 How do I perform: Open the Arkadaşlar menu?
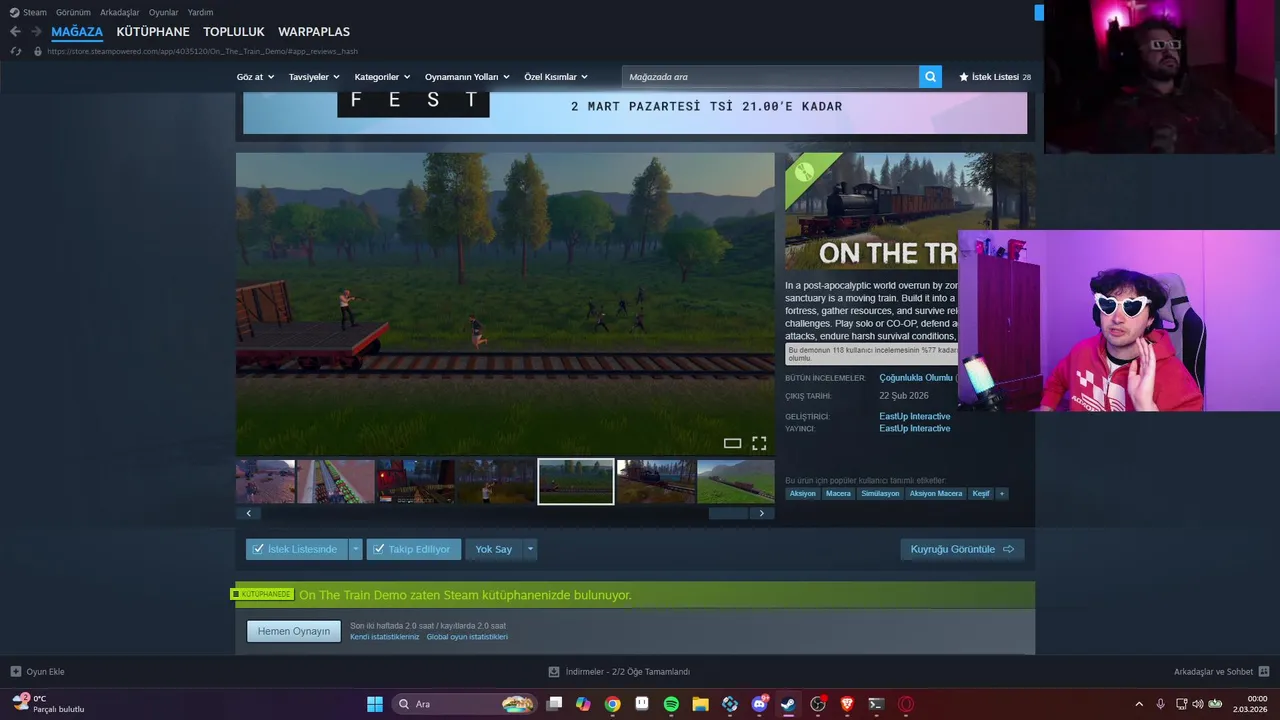120,12
